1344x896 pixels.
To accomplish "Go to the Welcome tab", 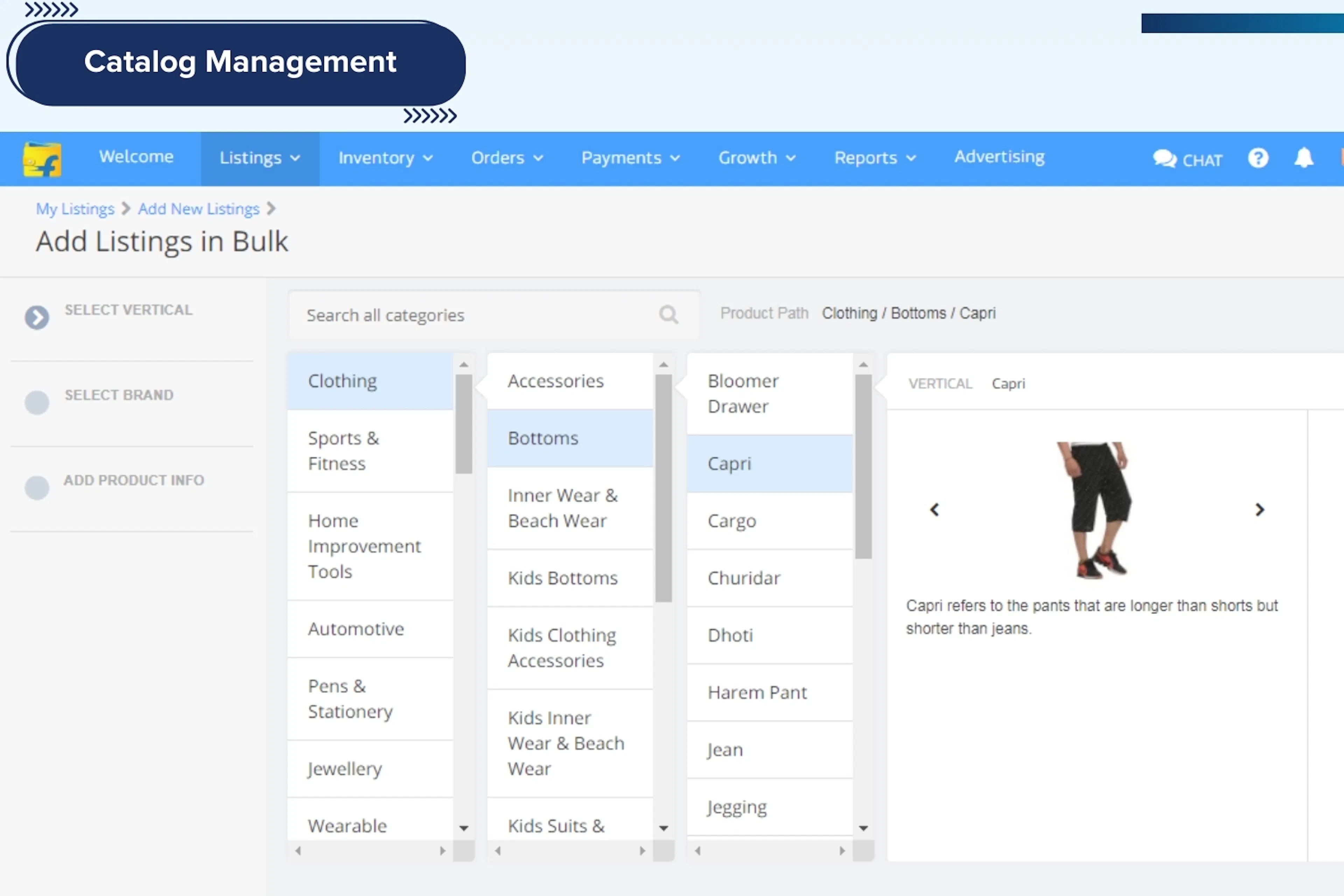I will 136,156.
